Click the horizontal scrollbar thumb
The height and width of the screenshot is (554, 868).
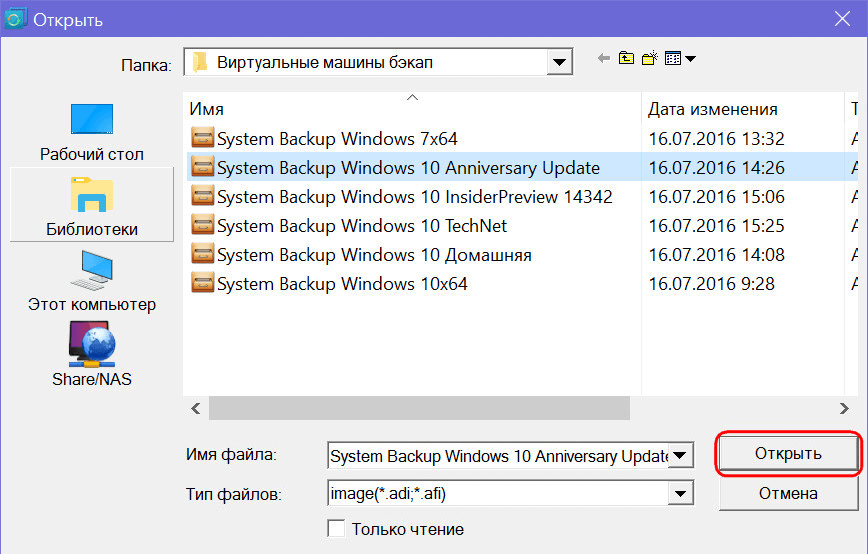pos(419,408)
